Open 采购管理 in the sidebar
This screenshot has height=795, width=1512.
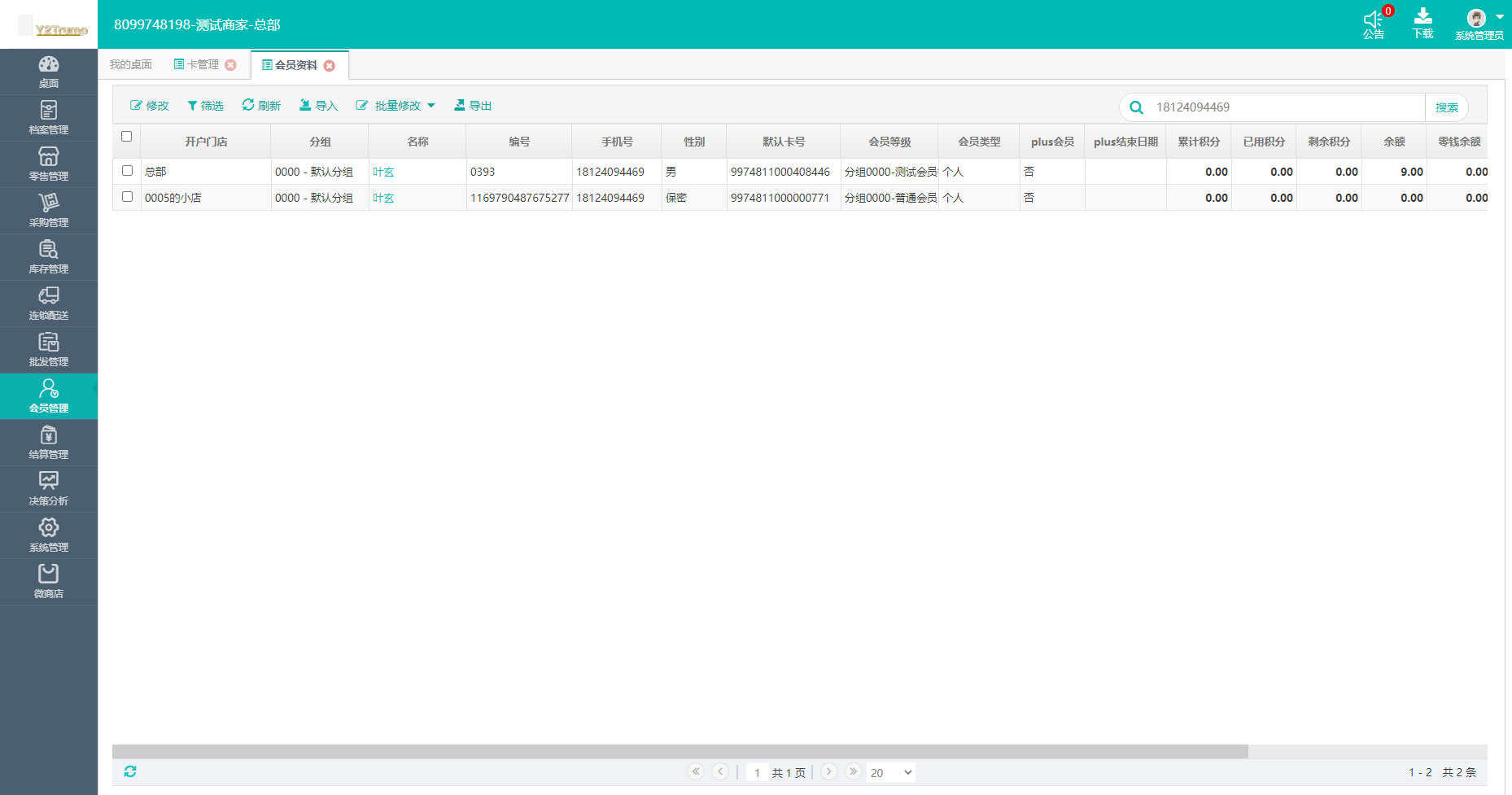pos(49,211)
